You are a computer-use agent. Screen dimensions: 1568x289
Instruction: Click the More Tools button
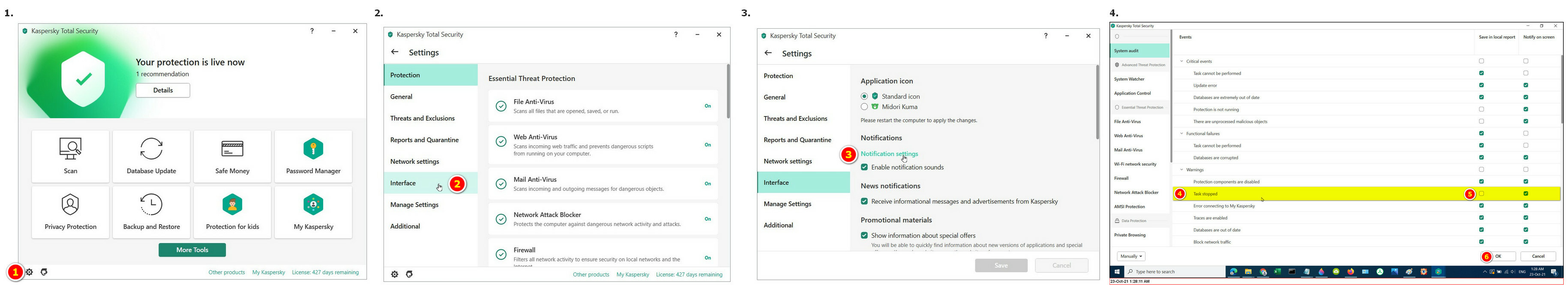[x=192, y=250]
